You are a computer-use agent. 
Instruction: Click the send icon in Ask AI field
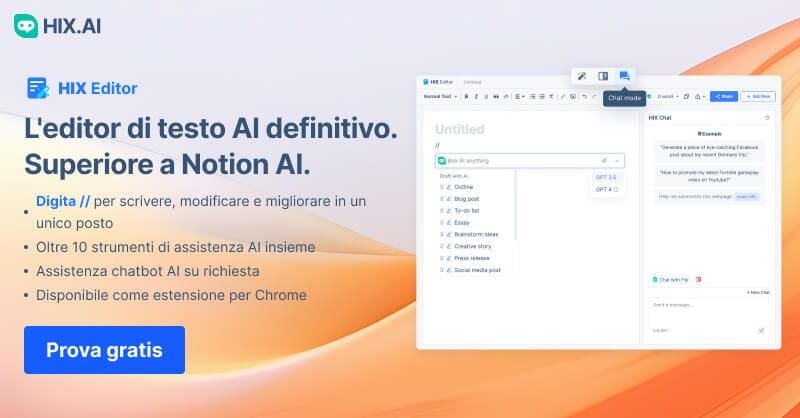coord(604,161)
